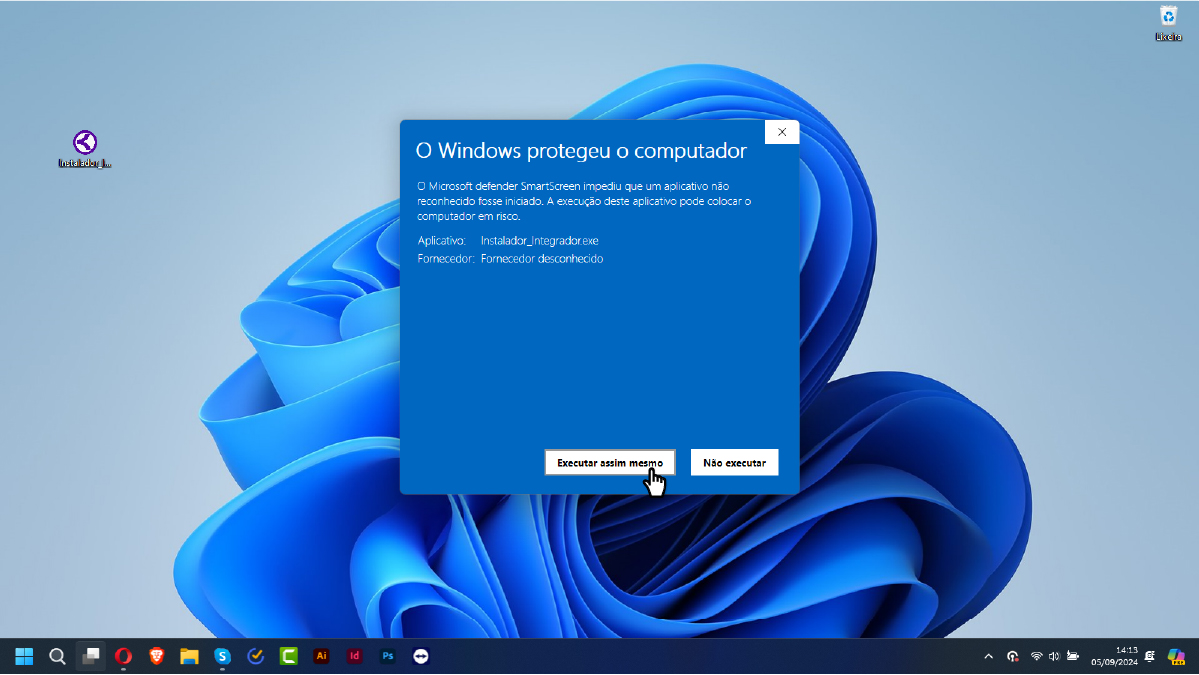Click the Fornecedor desconhecido text
Image resolution: width=1199 pixels, height=675 pixels.
click(541, 259)
